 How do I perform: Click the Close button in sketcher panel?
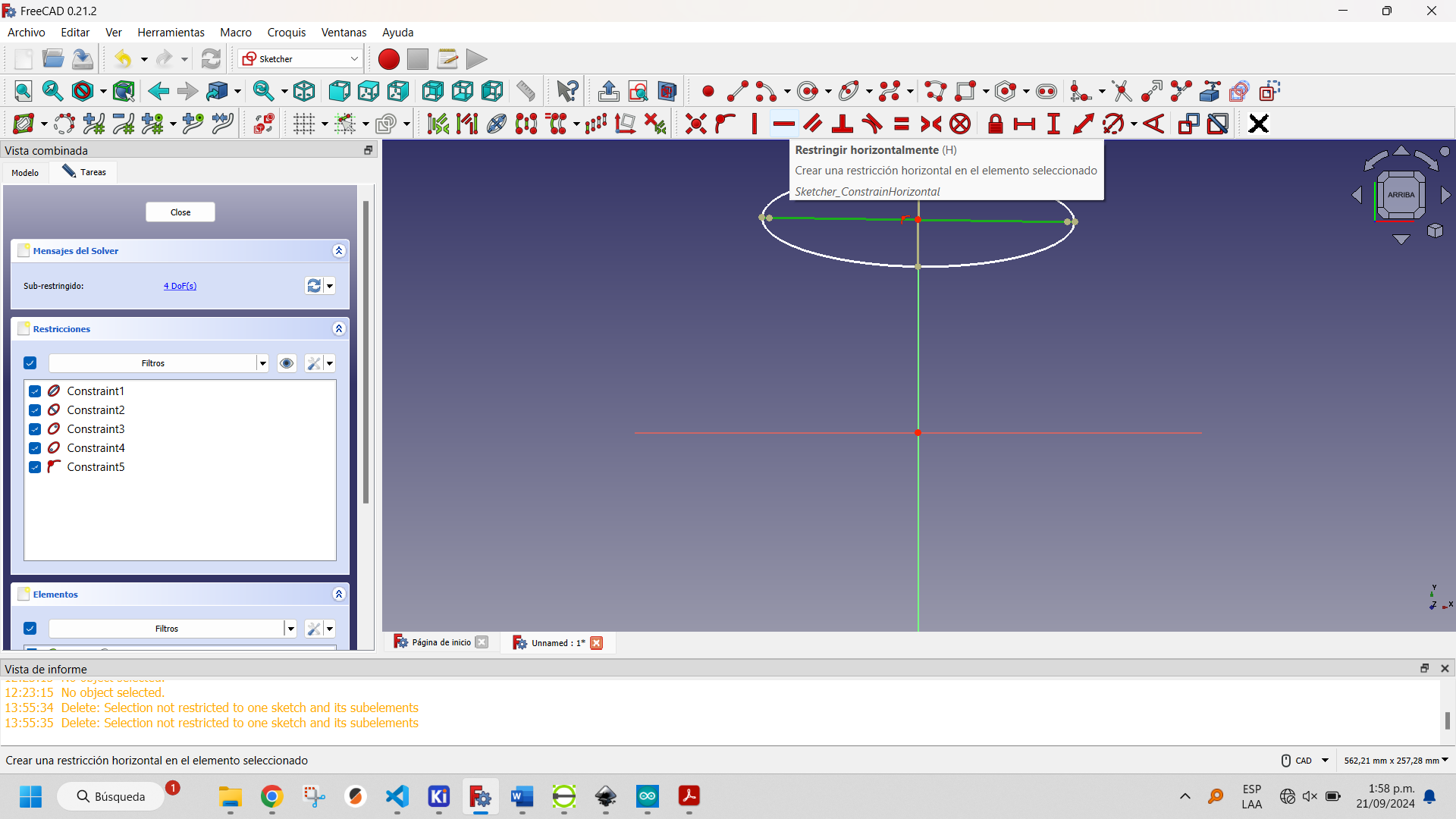181,211
